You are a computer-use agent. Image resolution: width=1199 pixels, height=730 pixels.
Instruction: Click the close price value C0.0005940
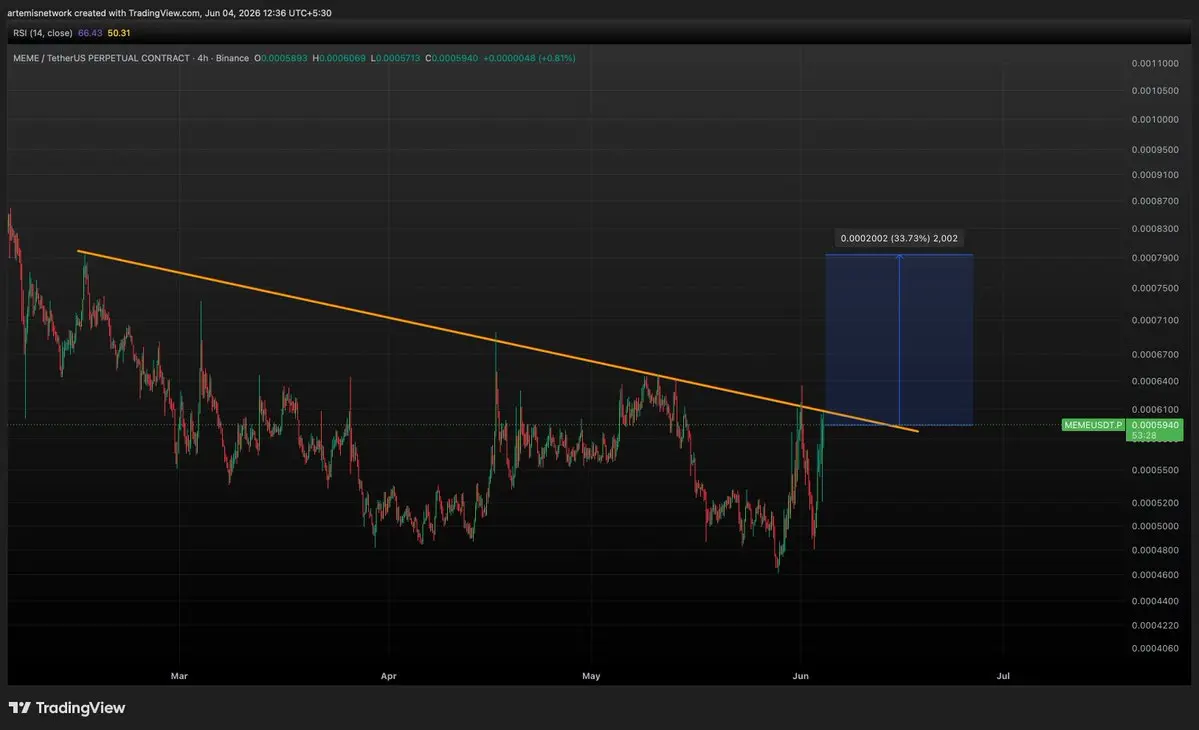[451, 58]
